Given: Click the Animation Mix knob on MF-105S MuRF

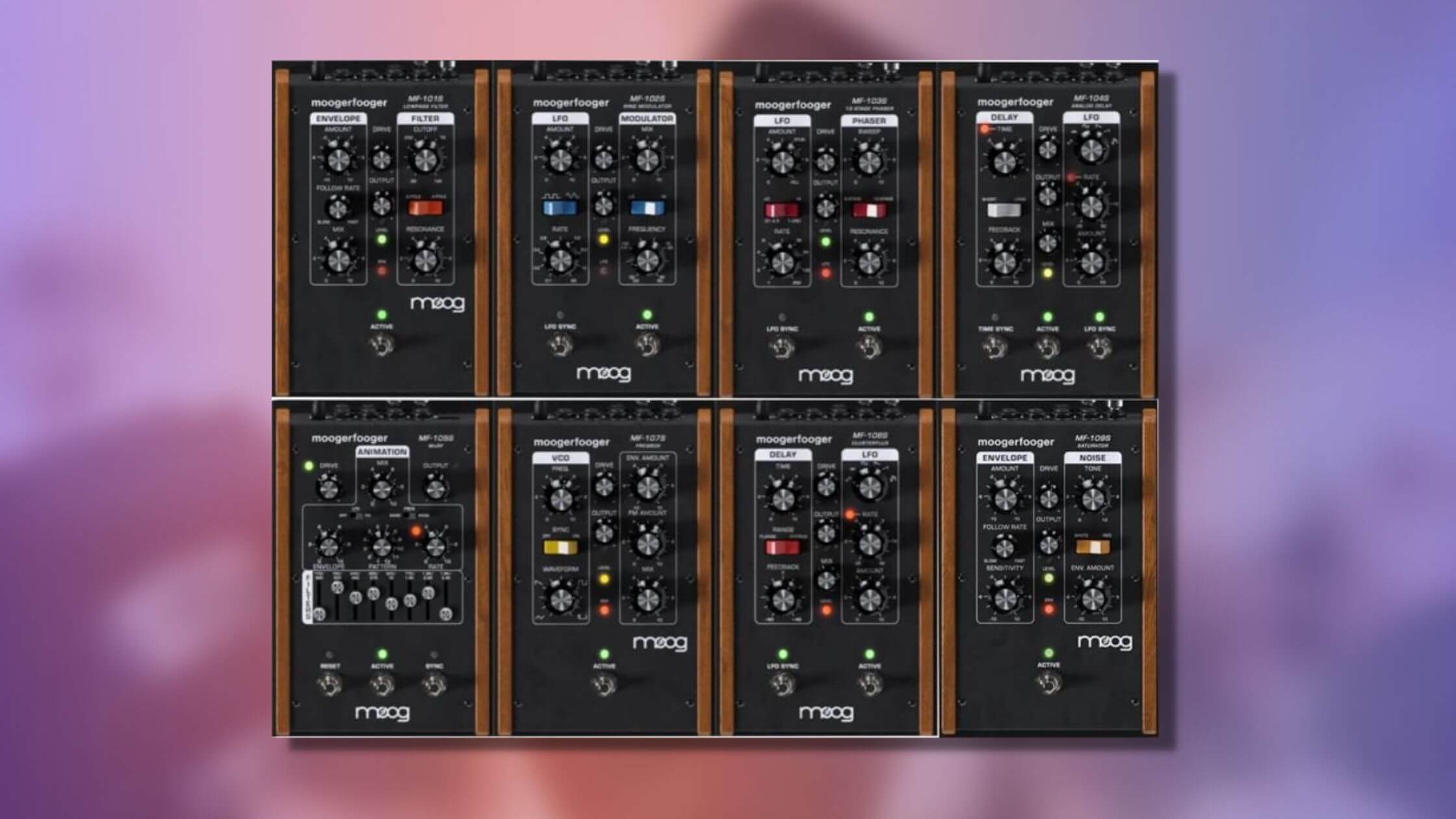Looking at the screenshot, I should (x=382, y=489).
